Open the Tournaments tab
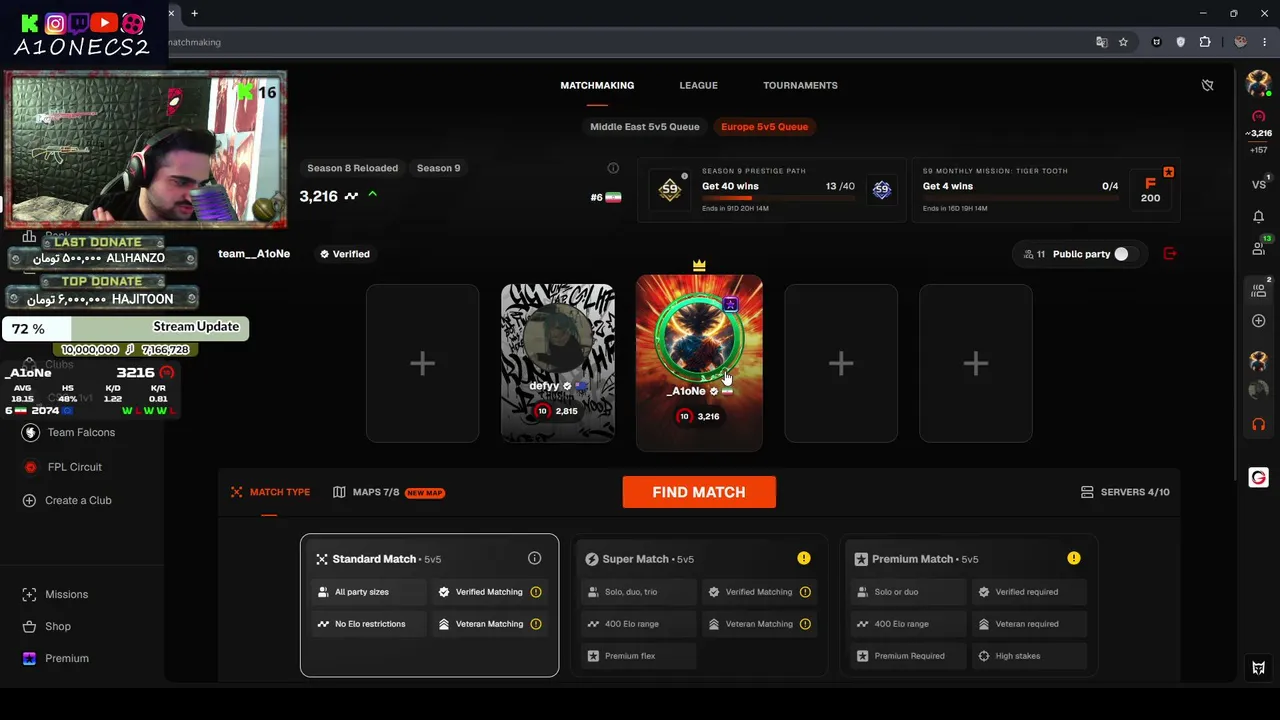The height and width of the screenshot is (720, 1280). click(x=800, y=85)
